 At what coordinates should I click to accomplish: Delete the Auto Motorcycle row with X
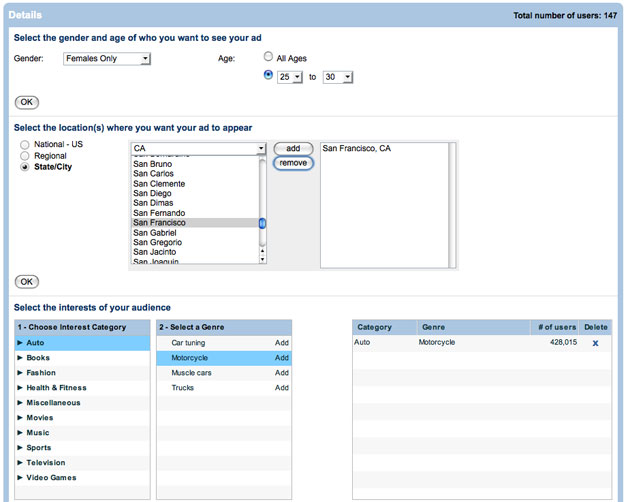tap(595, 343)
